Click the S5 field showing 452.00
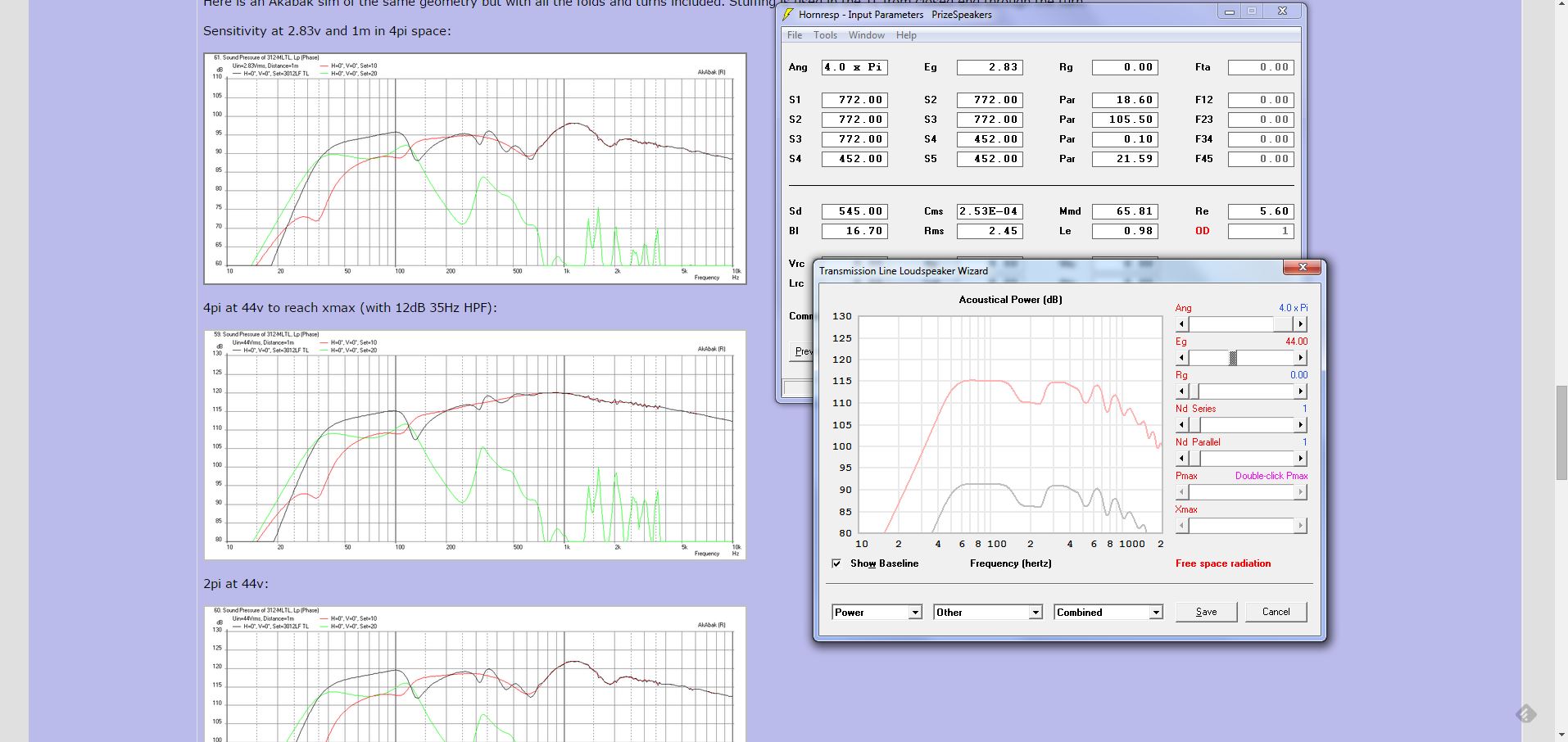This screenshot has width=1568, height=742. point(990,159)
